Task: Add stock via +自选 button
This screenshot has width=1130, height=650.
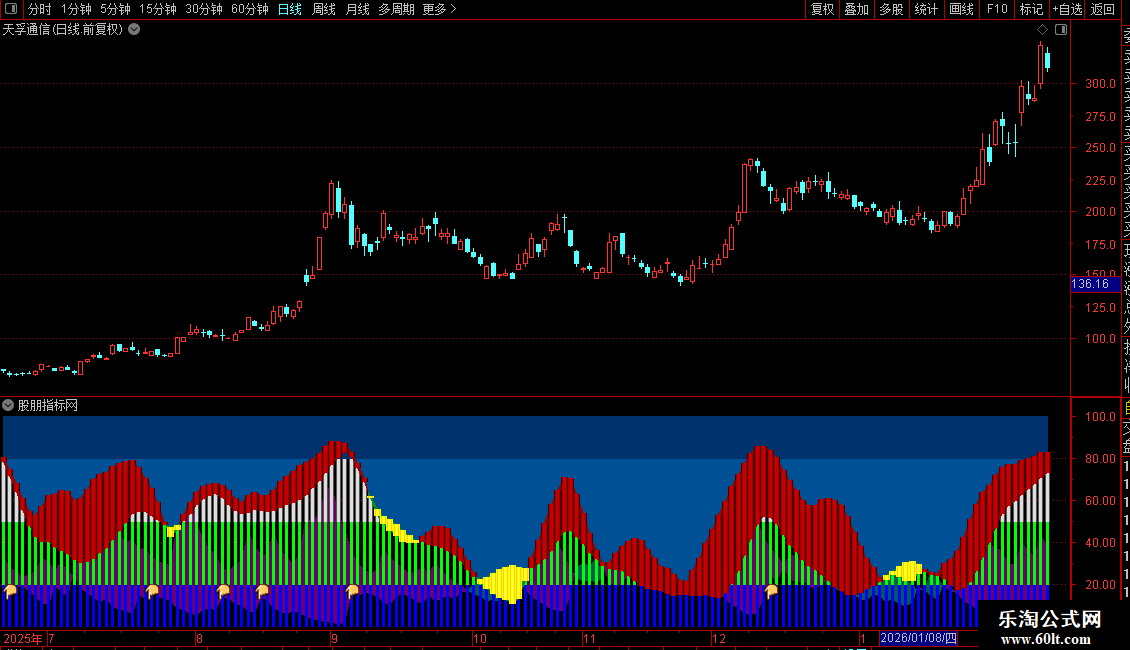Action: (1067, 9)
